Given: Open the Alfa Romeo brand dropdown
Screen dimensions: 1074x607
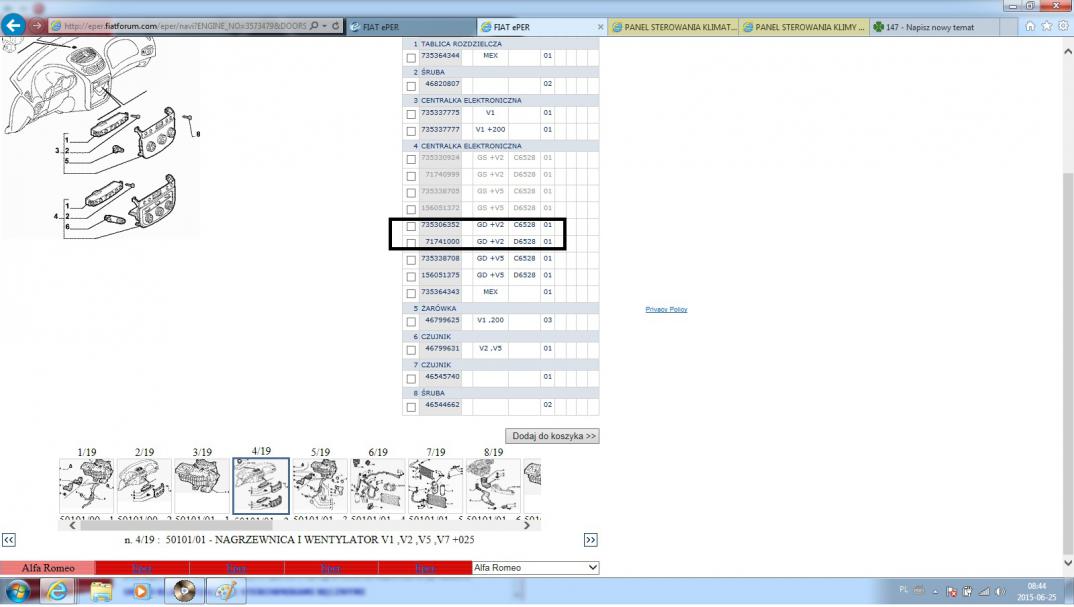Looking at the screenshot, I should click(x=536, y=568).
